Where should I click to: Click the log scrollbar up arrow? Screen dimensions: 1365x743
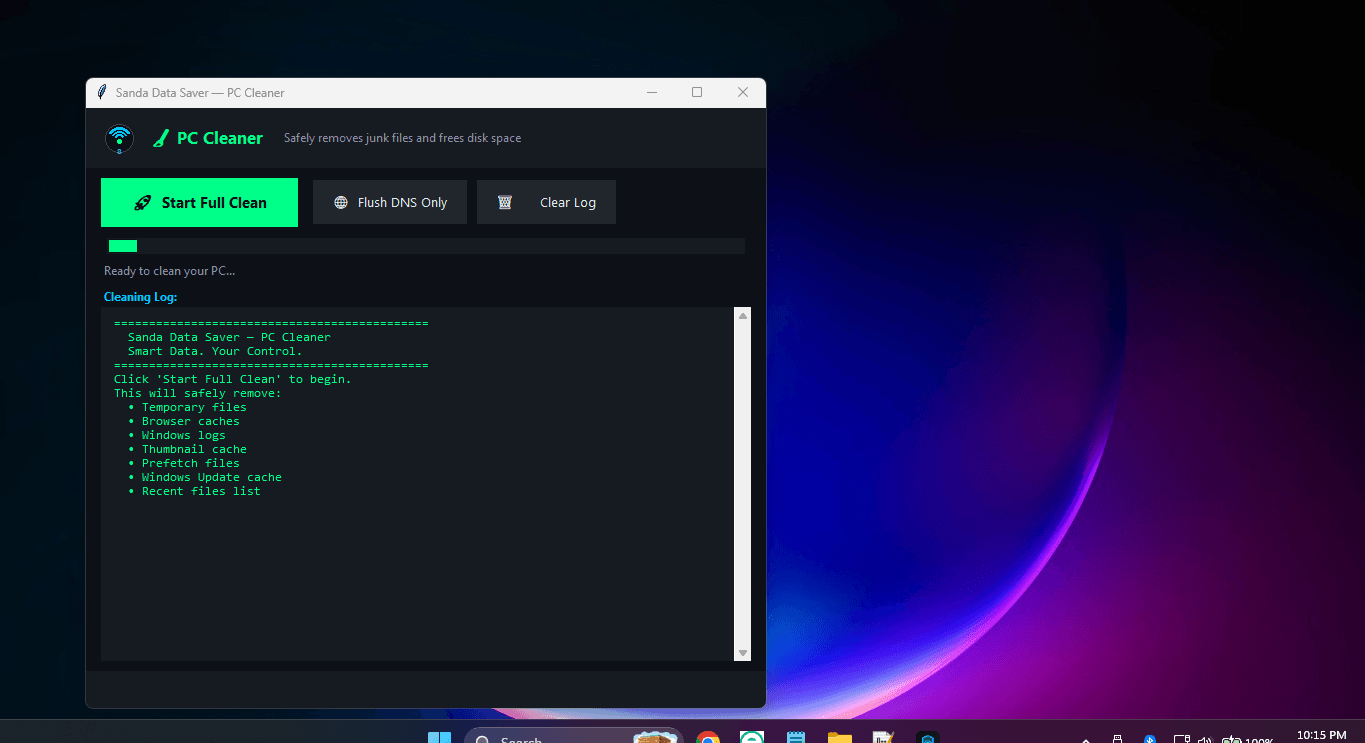click(742, 316)
